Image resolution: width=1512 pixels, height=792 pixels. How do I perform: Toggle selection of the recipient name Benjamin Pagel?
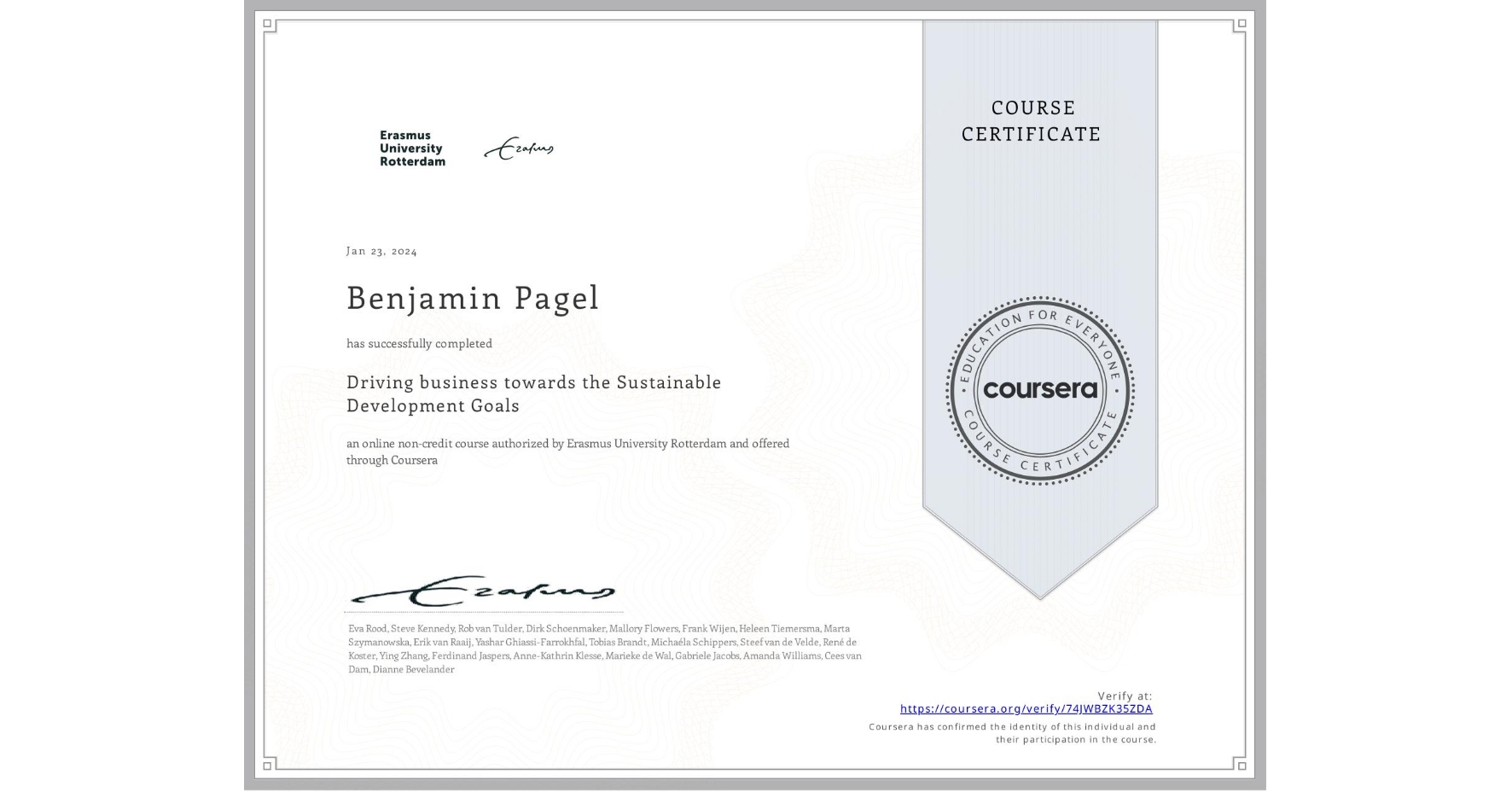(472, 299)
